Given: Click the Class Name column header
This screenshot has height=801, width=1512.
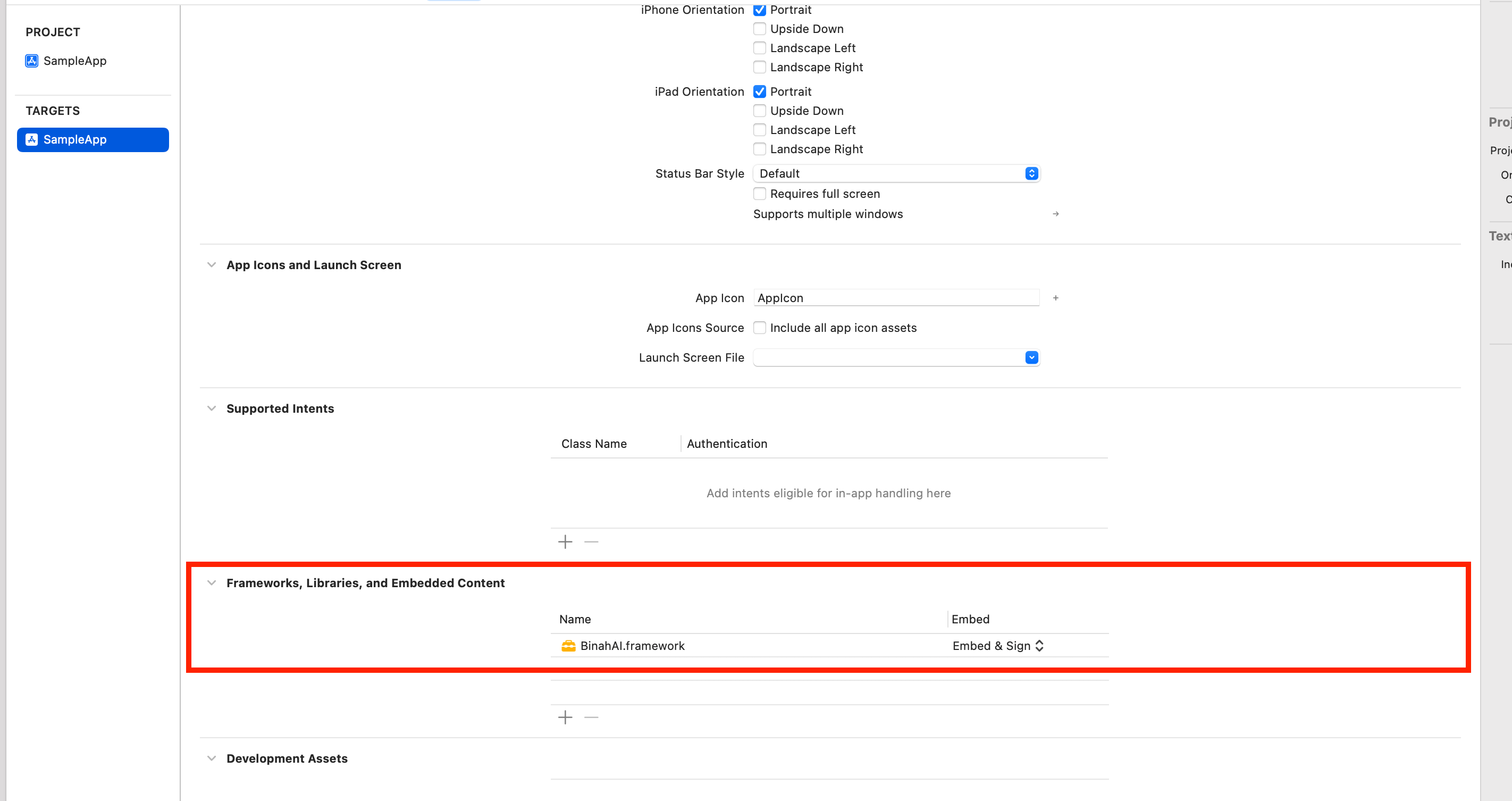Looking at the screenshot, I should click(593, 444).
